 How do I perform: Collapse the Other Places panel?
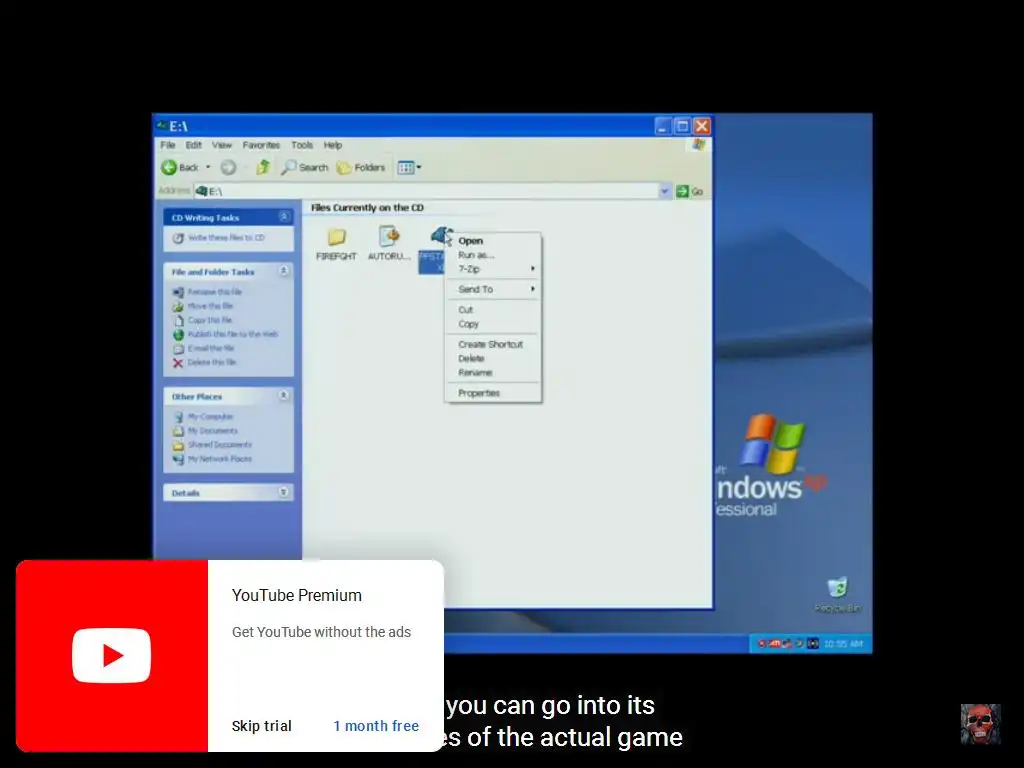tap(283, 396)
